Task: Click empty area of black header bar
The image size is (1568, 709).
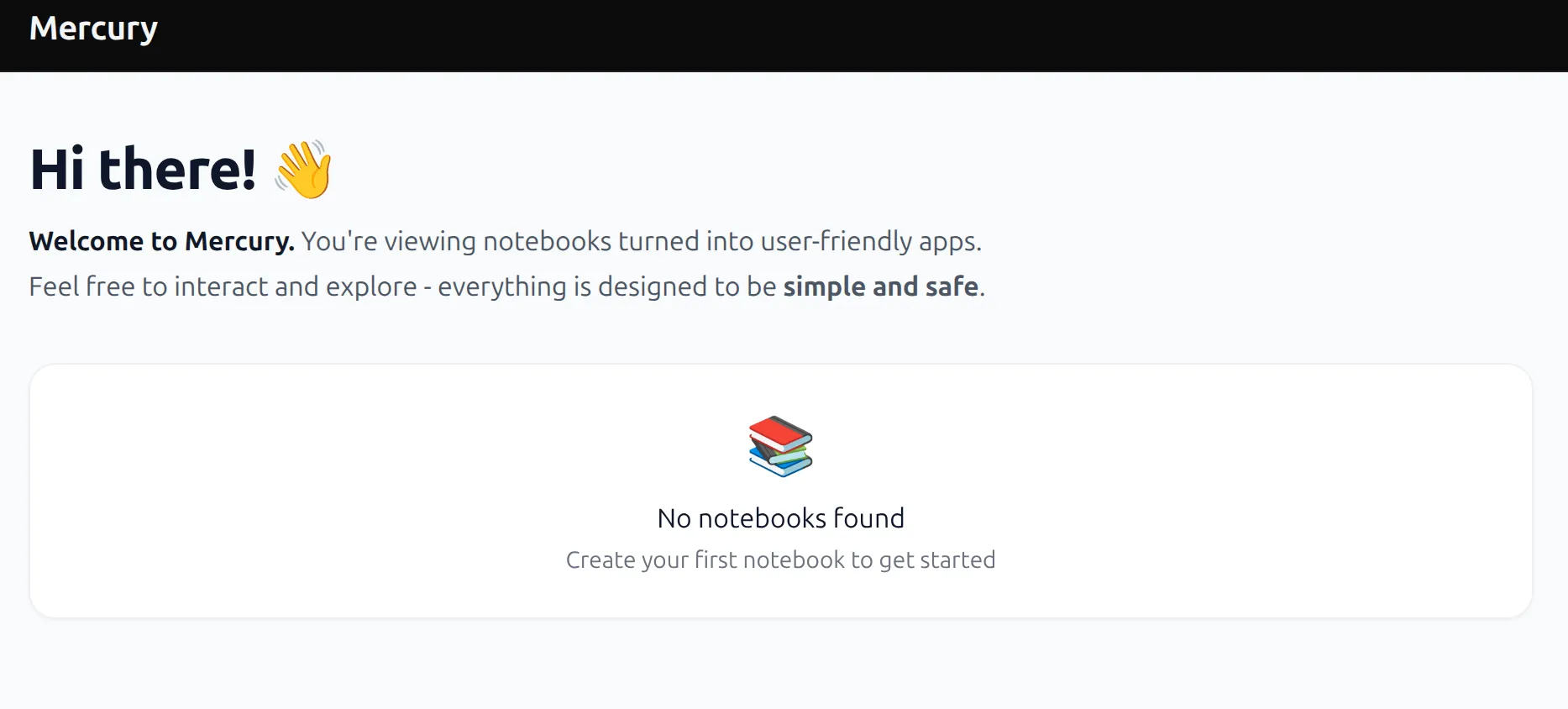Action: coord(840,35)
